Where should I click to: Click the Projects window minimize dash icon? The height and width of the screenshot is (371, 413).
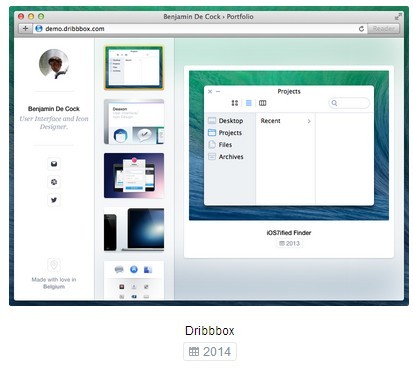(x=218, y=91)
